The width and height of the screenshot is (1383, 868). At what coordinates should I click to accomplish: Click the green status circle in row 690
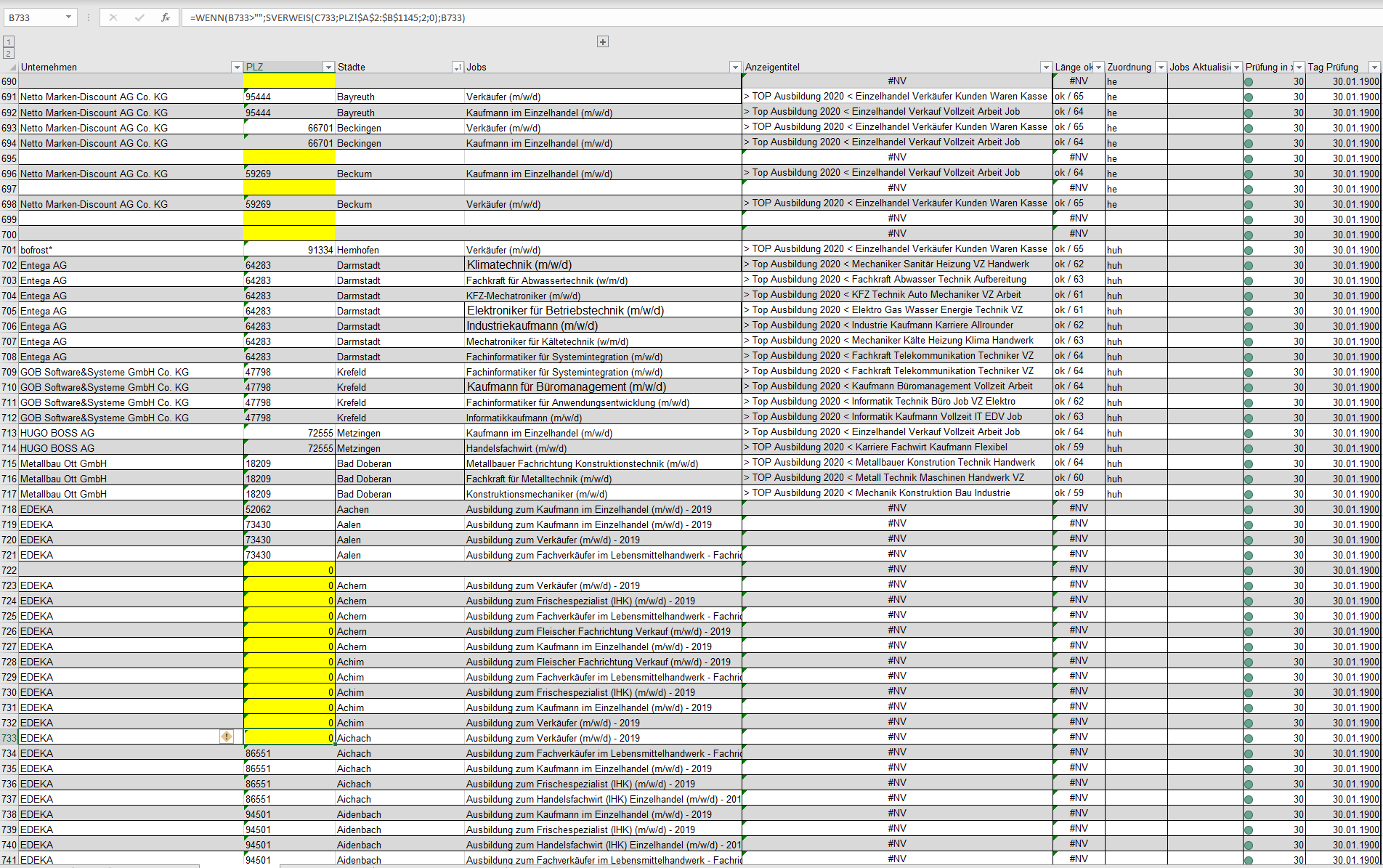pos(1249,82)
